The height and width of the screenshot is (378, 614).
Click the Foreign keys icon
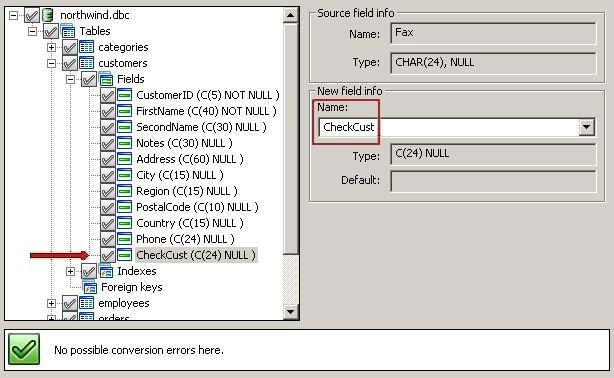[x=90, y=288]
